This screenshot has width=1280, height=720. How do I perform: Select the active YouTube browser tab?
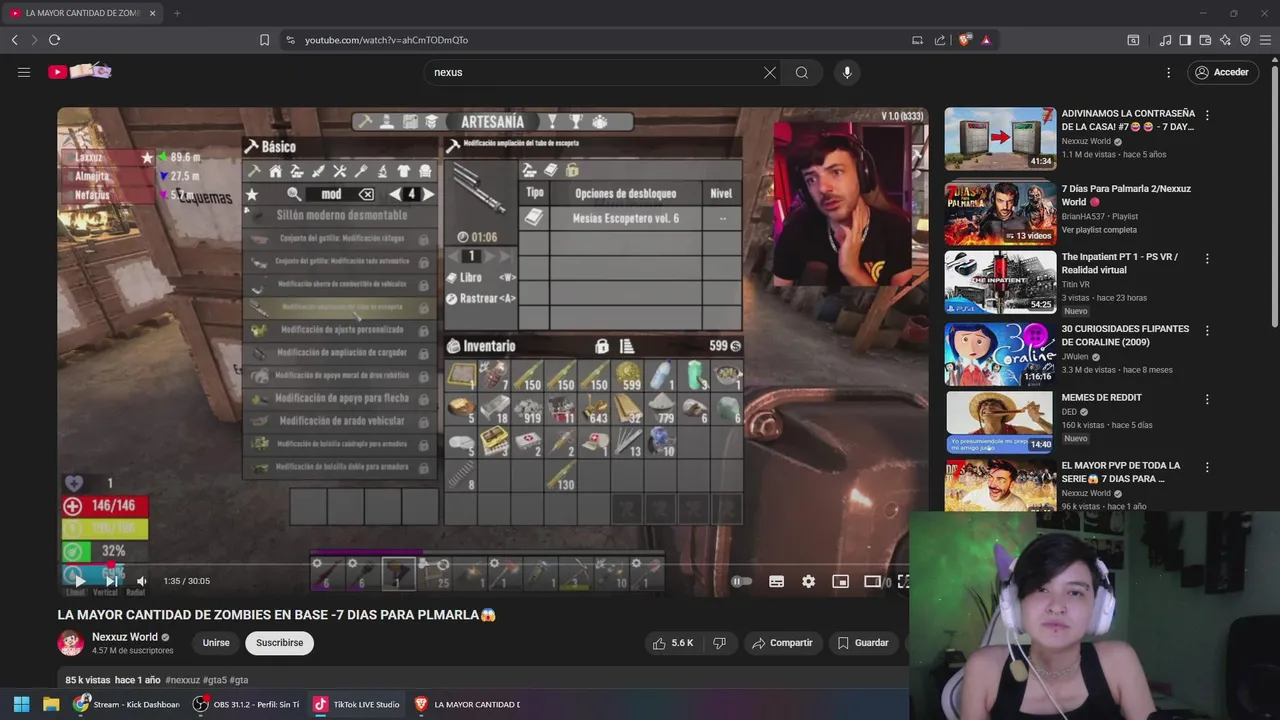80,13
